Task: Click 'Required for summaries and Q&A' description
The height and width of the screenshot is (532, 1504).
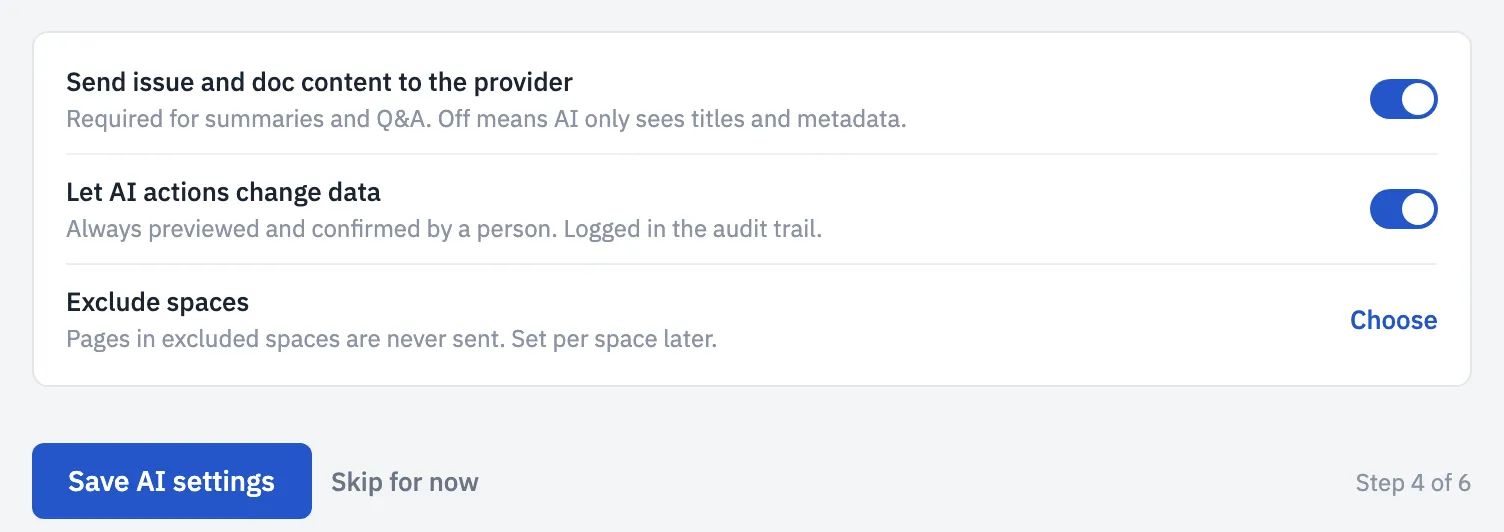Action: (x=486, y=119)
